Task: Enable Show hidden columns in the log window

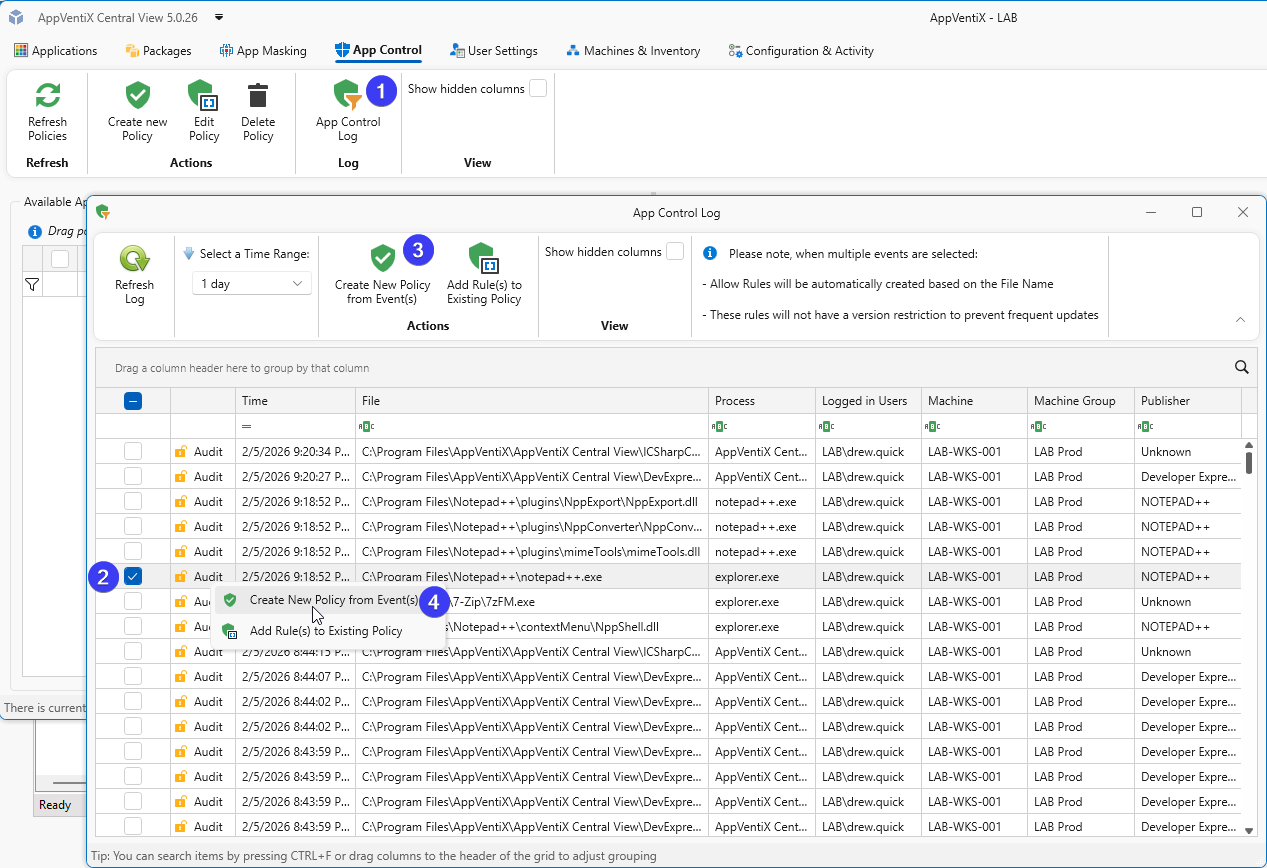Action: coord(675,252)
